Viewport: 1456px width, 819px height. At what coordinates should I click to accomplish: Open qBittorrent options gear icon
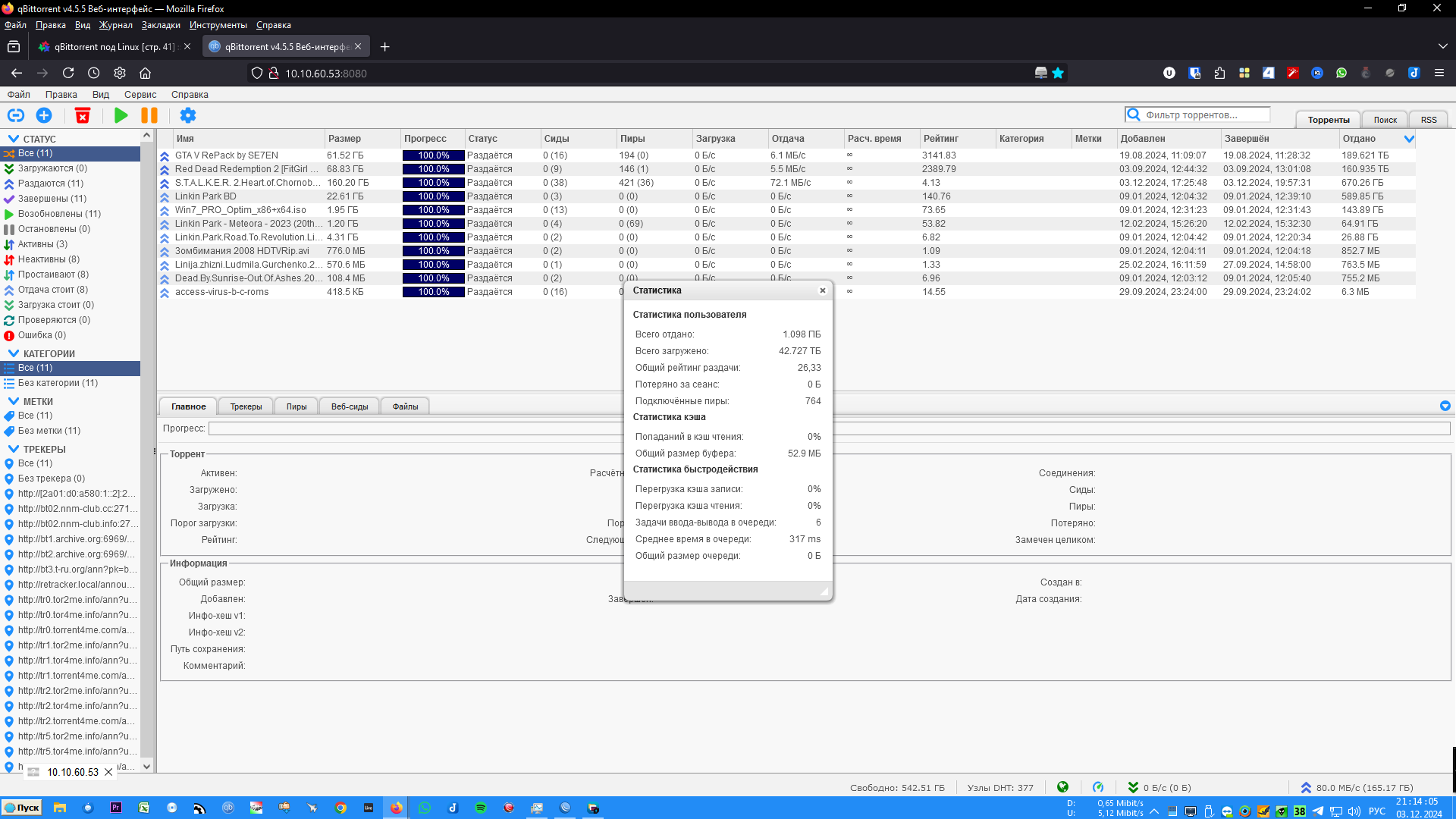tap(188, 115)
